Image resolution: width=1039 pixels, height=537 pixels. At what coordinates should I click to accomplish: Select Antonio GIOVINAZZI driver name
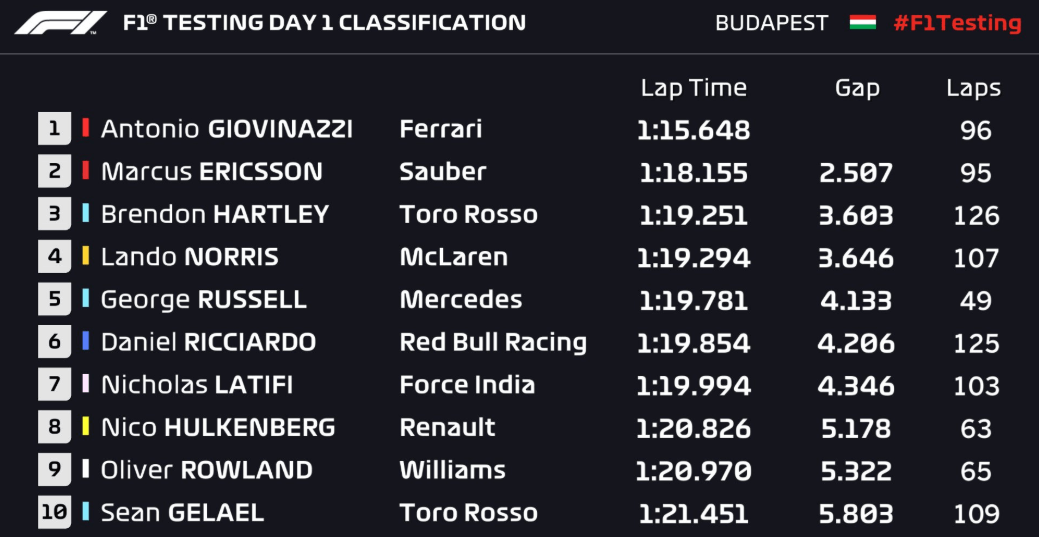pos(227,129)
